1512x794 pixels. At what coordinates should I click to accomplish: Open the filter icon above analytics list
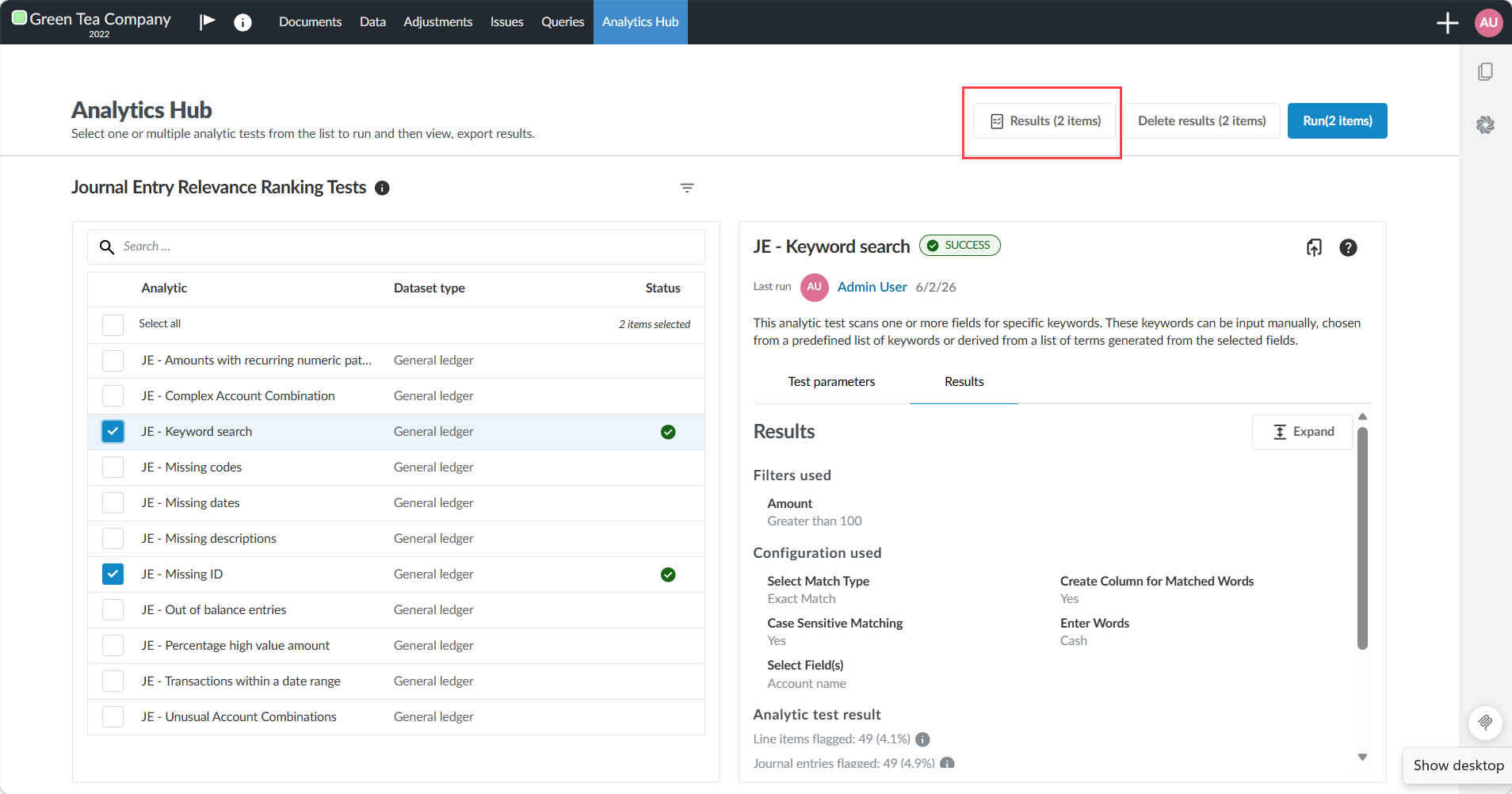(687, 188)
